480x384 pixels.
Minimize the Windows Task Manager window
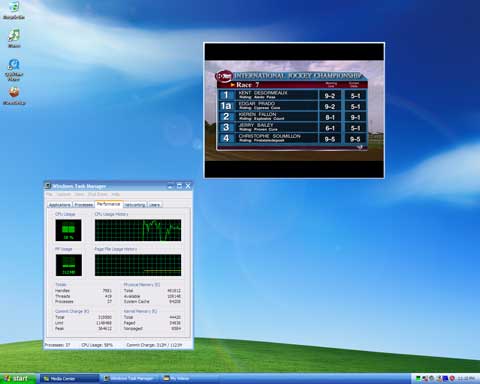pyautogui.click(x=171, y=186)
